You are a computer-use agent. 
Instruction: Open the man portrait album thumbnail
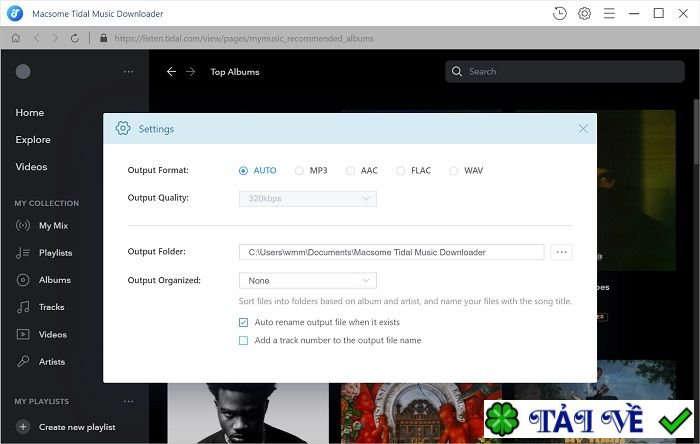[248, 413]
